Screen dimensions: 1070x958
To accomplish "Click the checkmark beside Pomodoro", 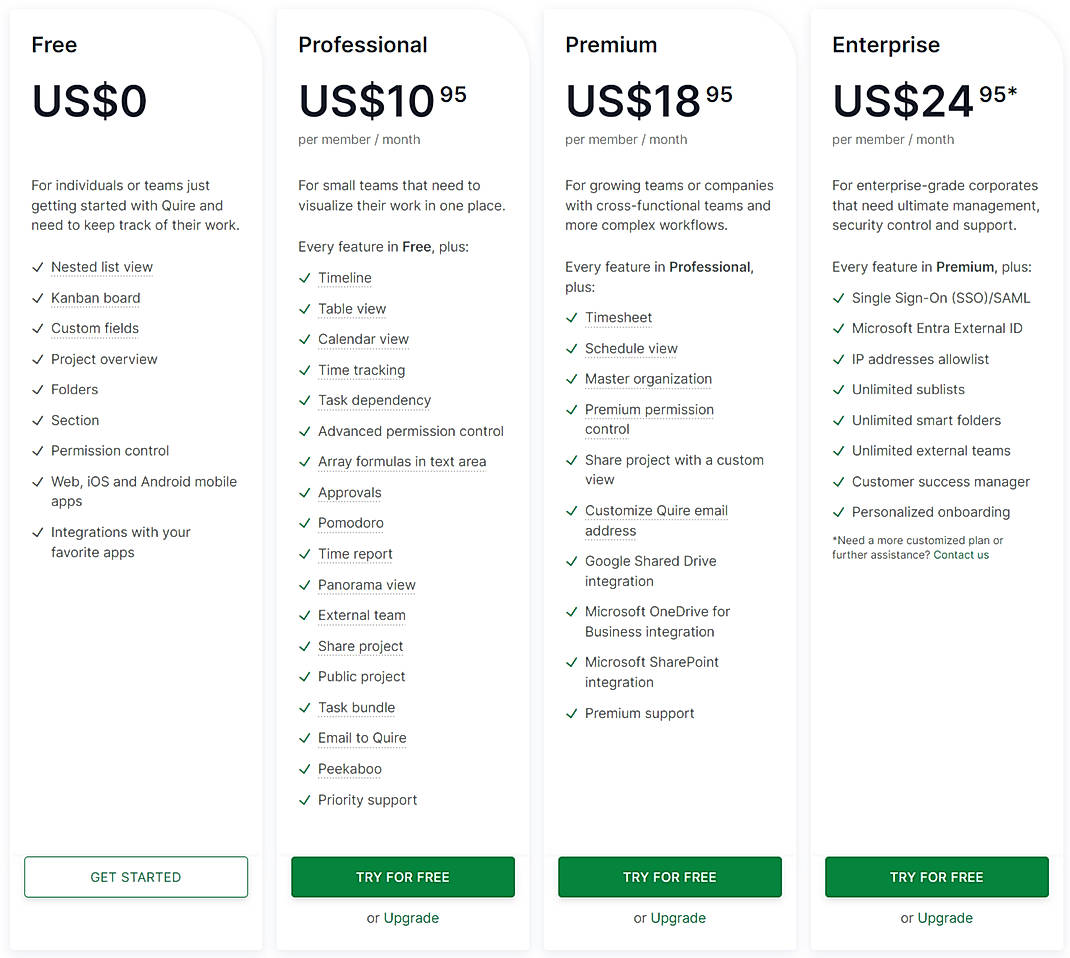I will 304,523.
